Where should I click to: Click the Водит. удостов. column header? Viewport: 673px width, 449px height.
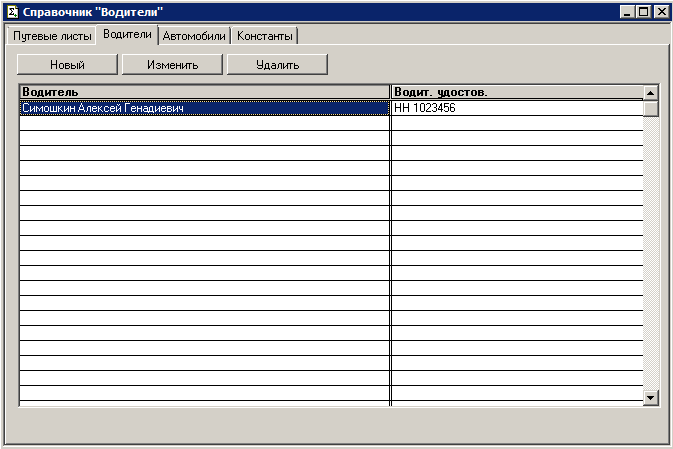[515, 92]
